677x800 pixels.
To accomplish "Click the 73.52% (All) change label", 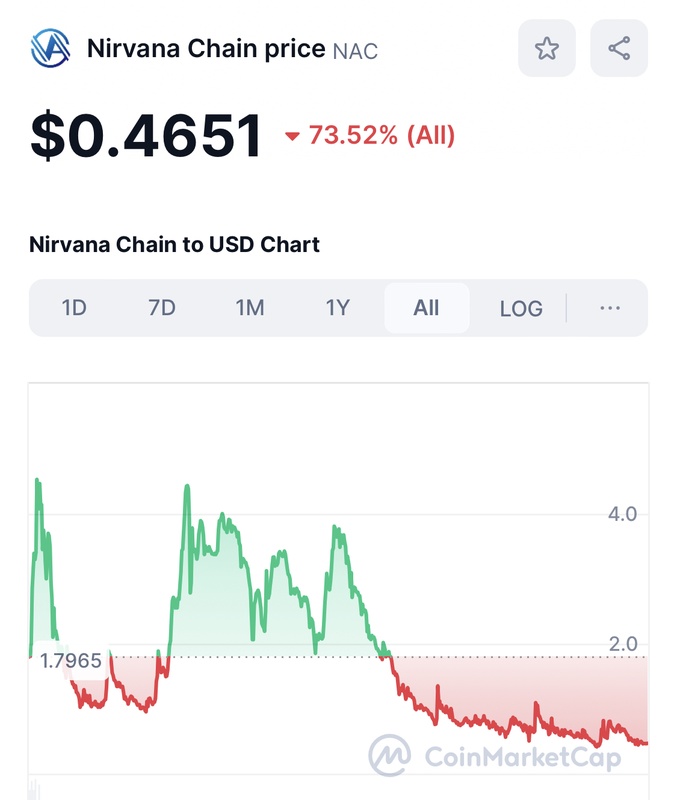I will click(381, 136).
